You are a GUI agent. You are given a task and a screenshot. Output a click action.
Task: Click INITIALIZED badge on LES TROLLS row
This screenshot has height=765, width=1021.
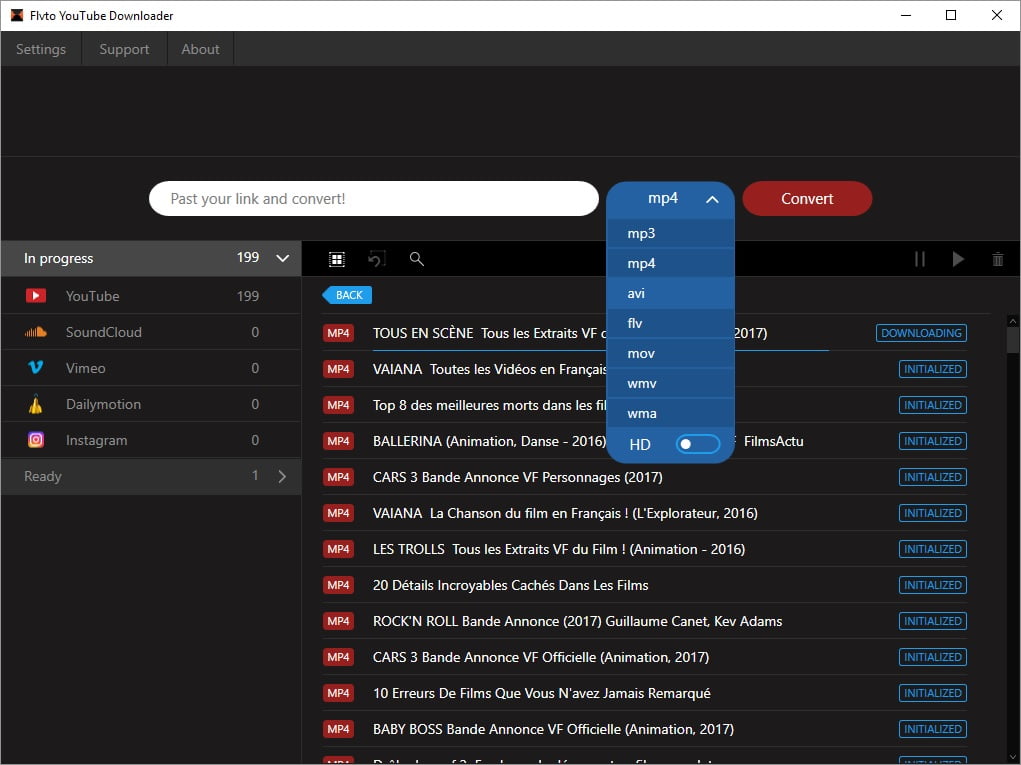[x=932, y=549]
